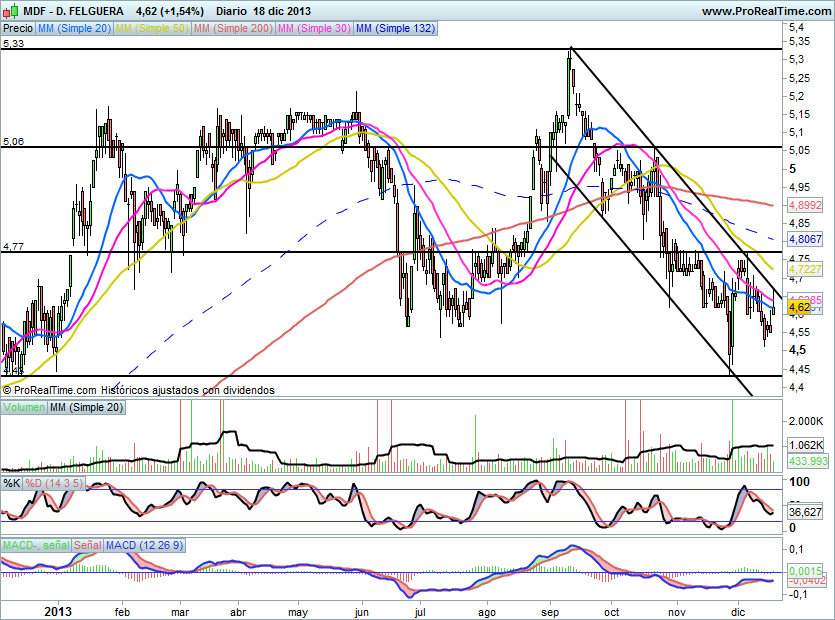
Task: Click the jun month marker
Action: [362, 613]
